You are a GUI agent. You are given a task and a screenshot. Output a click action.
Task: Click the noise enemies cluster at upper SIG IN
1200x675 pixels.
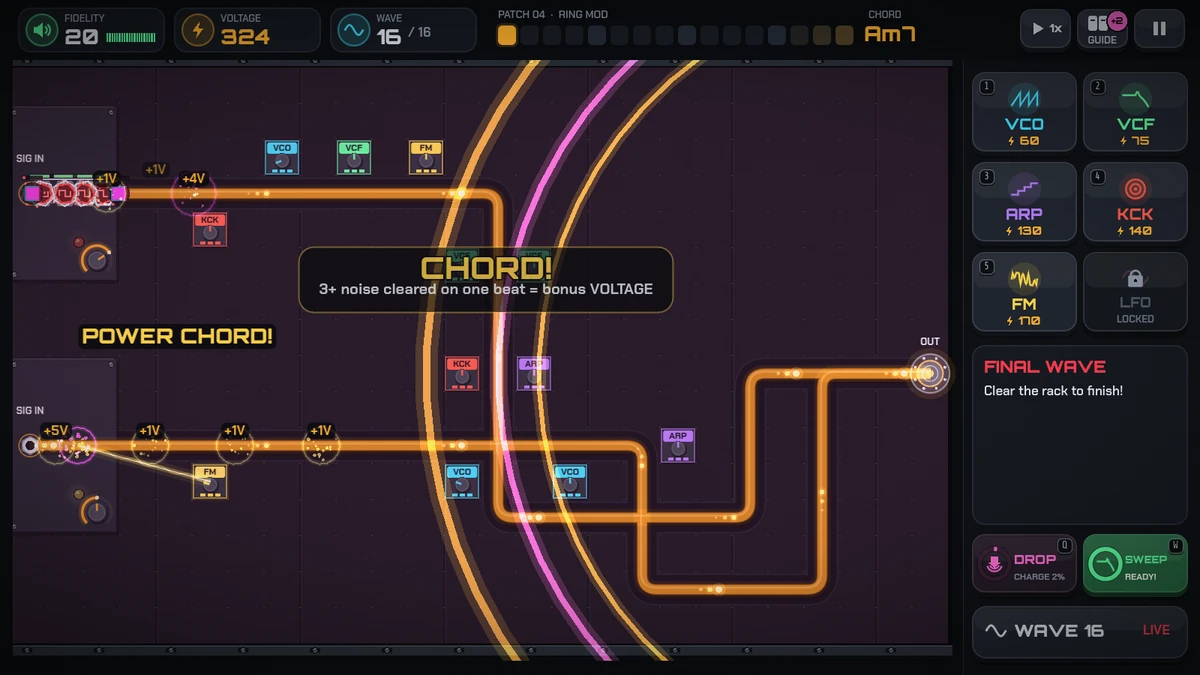point(75,193)
